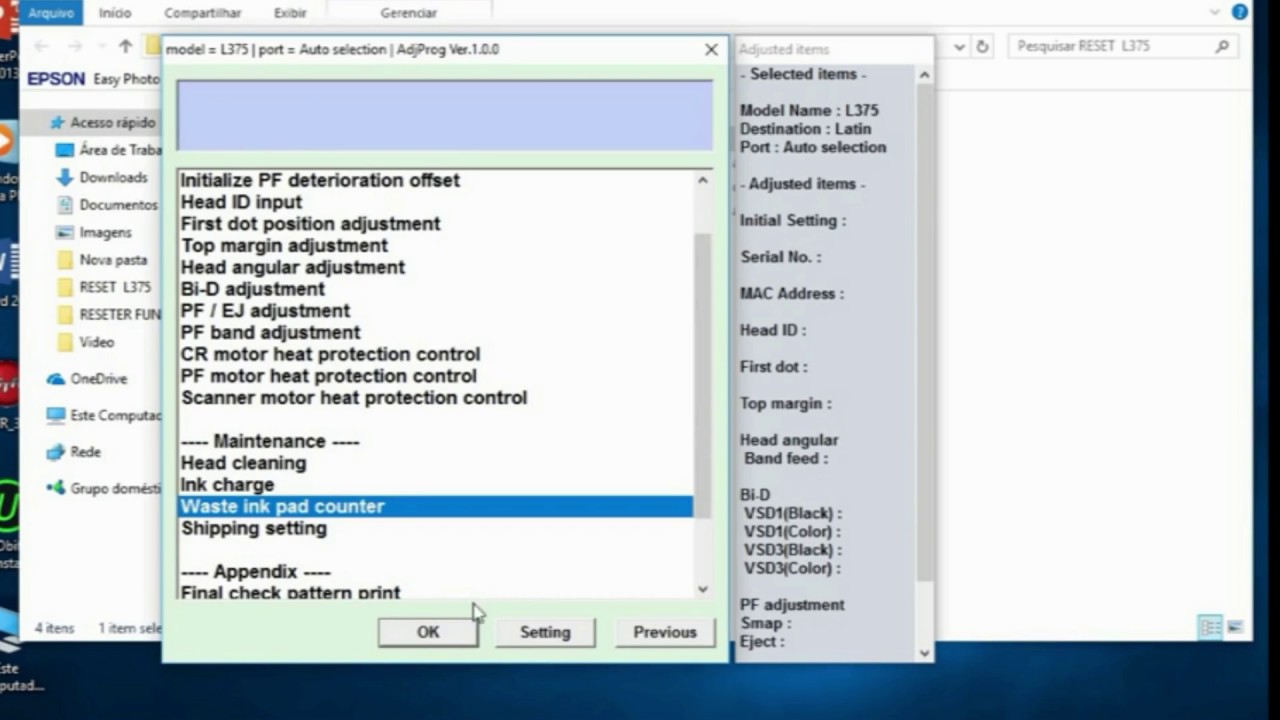This screenshot has height=720, width=1280.
Task: Click Explorer back navigation arrow
Action: (x=41, y=46)
